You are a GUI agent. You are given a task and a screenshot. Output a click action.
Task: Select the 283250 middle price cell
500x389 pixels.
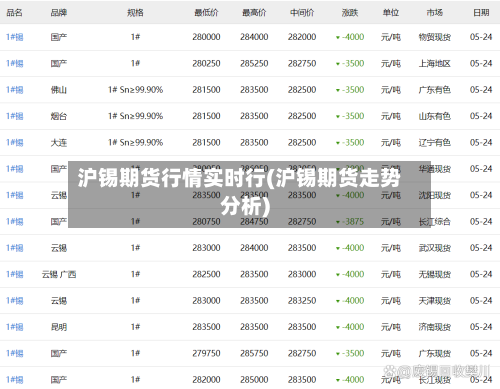302,301
